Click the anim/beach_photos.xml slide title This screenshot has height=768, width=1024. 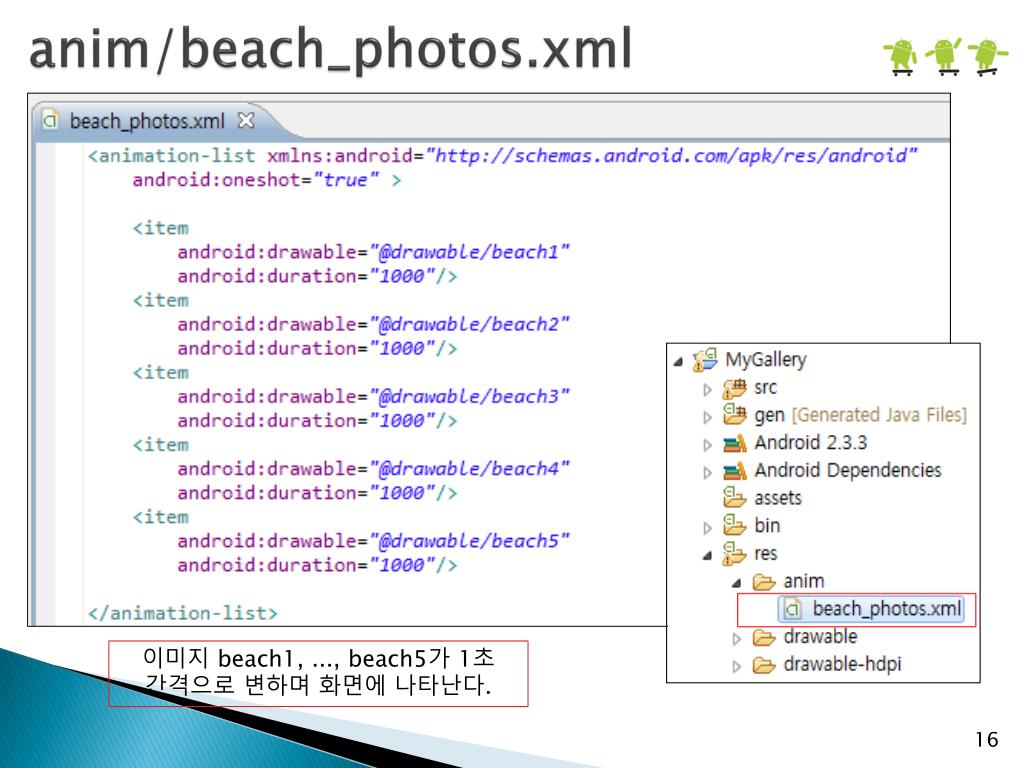click(330, 49)
